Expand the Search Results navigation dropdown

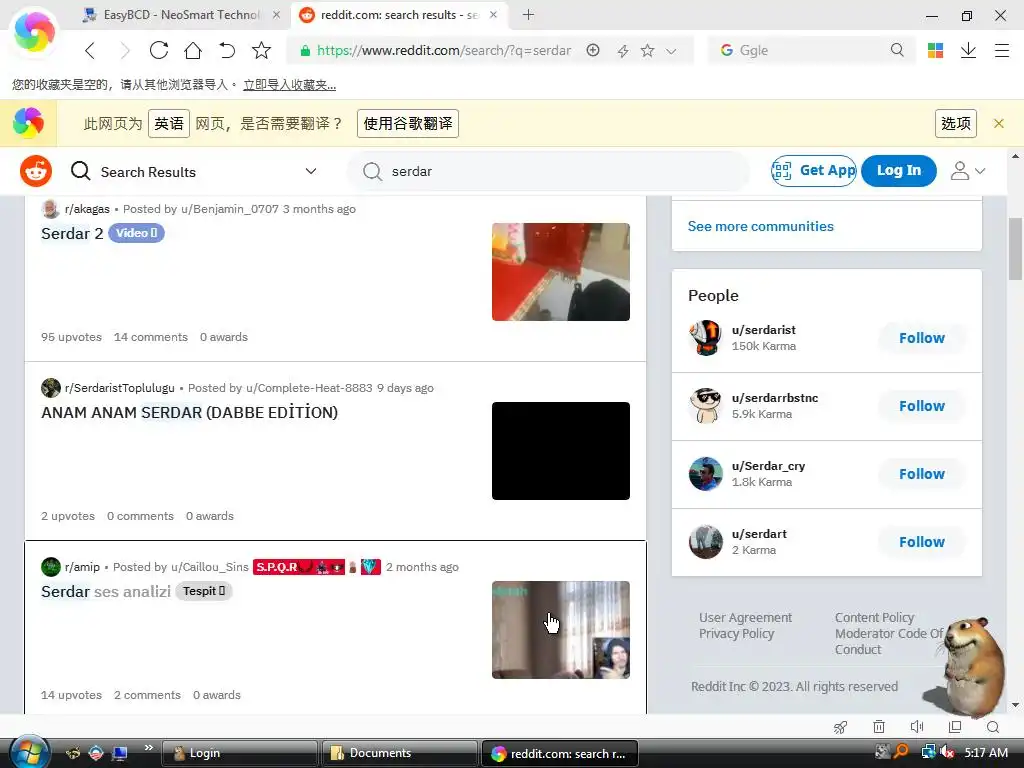pos(311,171)
